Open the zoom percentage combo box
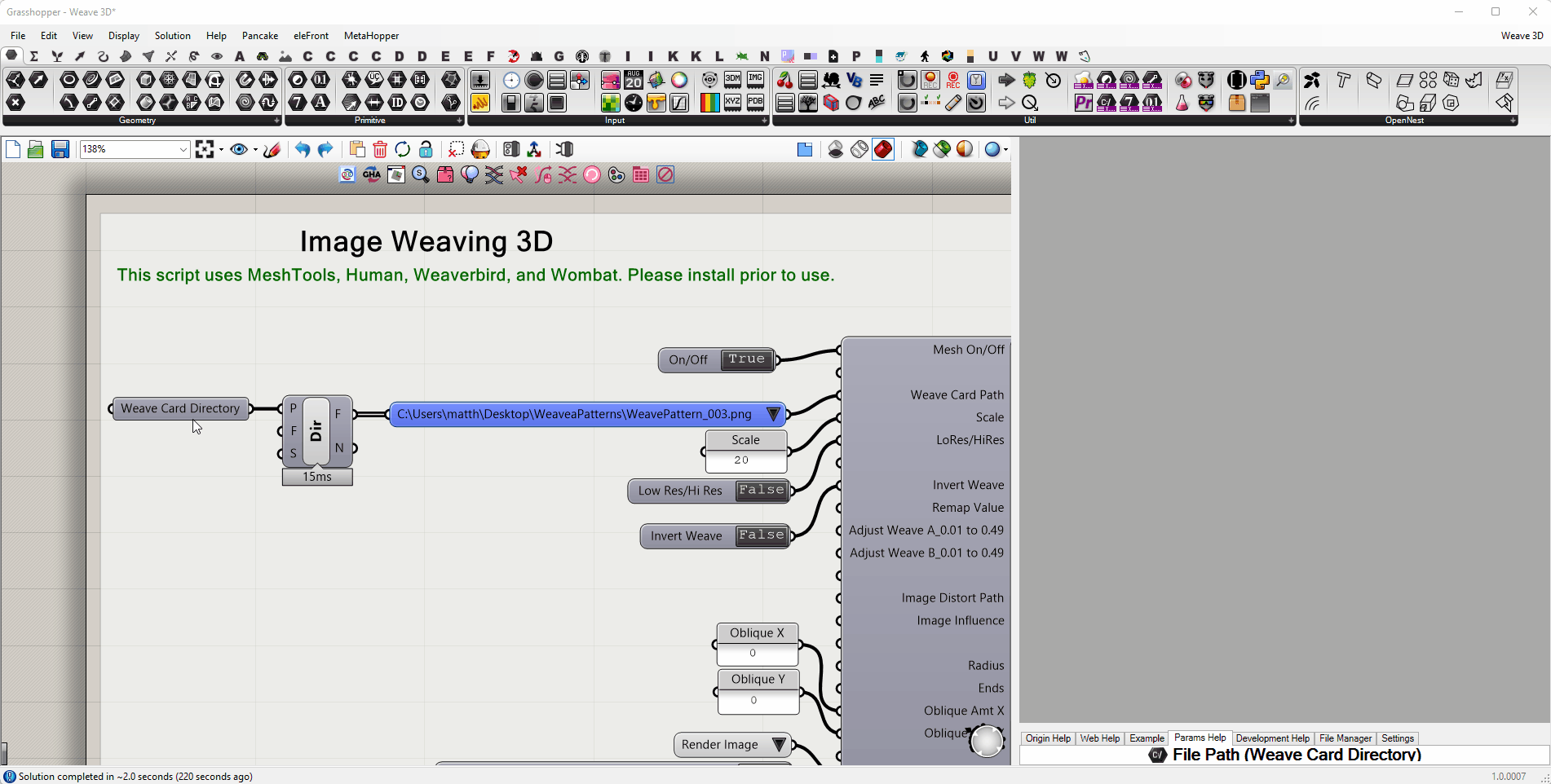 183,149
